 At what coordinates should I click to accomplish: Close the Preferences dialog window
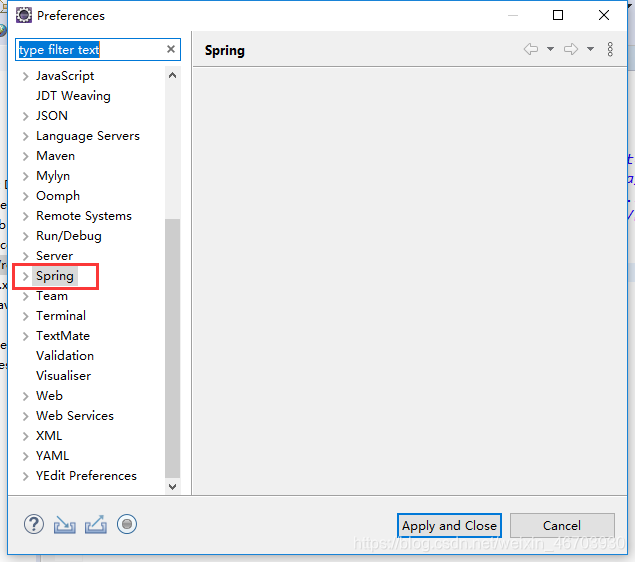[x=604, y=15]
